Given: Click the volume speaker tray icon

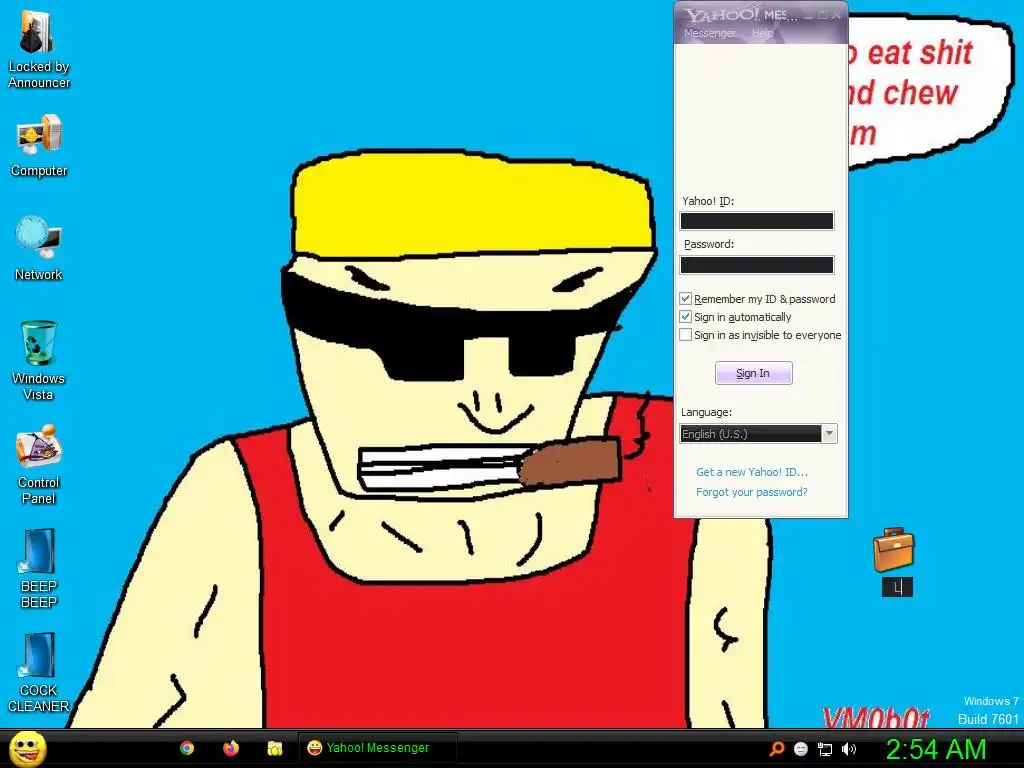Looking at the screenshot, I should [848, 749].
